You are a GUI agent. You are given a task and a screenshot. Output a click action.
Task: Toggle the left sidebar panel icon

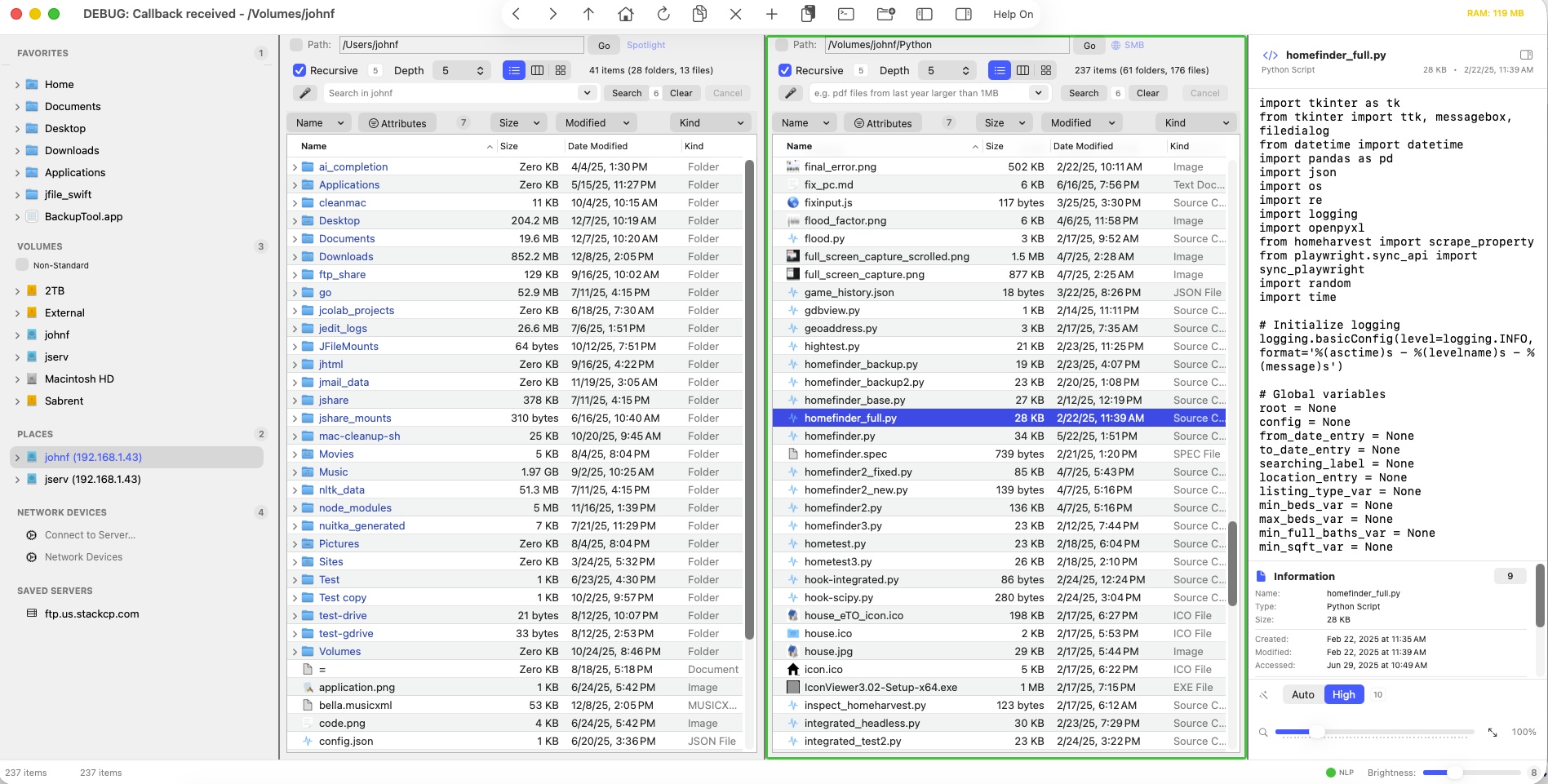(925, 14)
